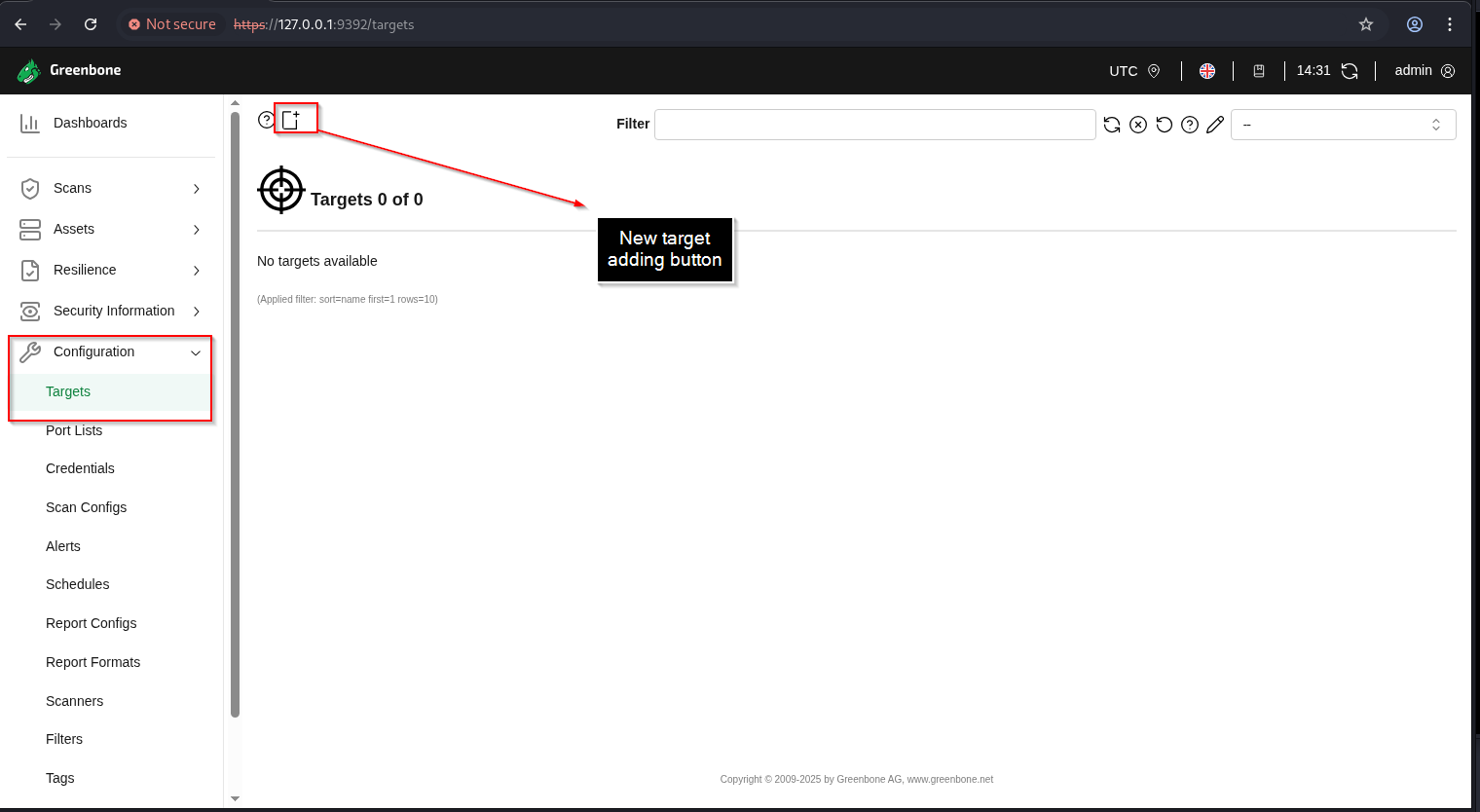Screen dimensions: 1480x812
Task: Open Port Lists in the sidebar
Action: coord(74,430)
